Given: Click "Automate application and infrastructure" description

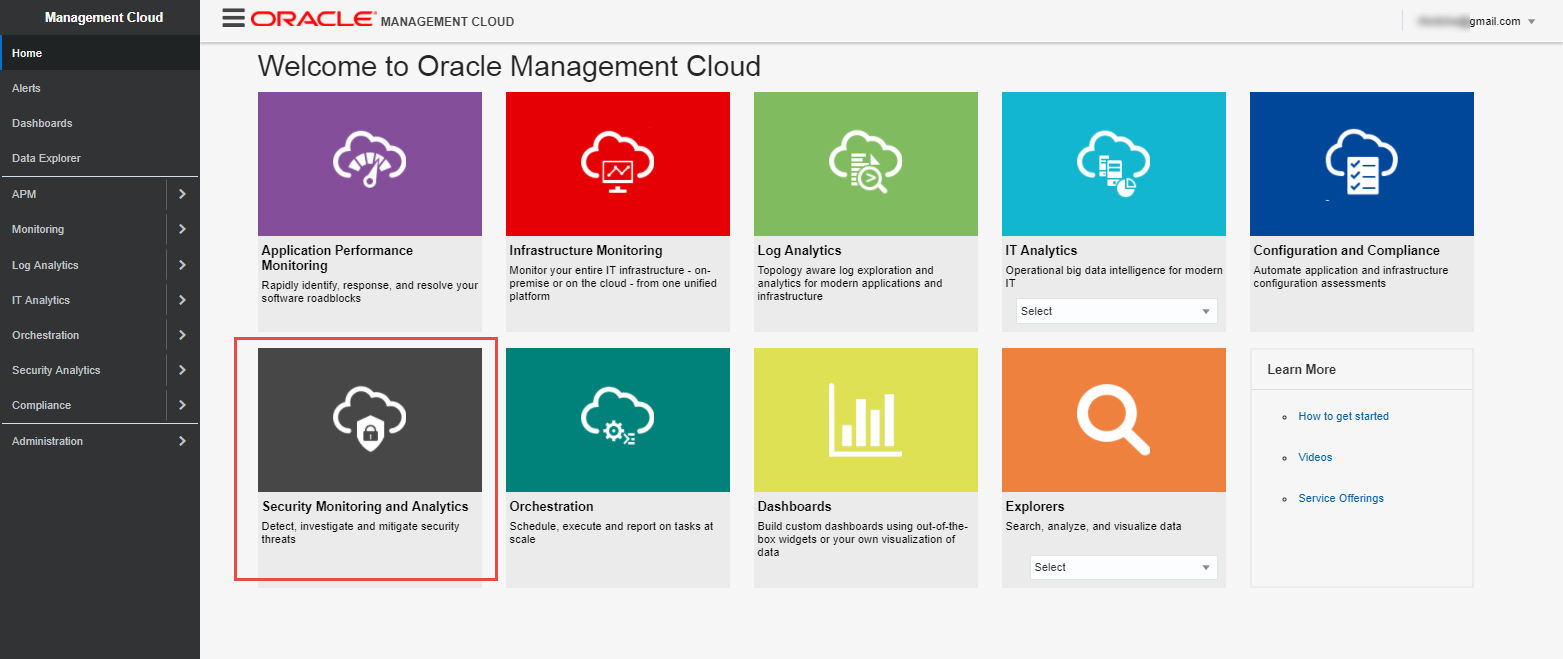Looking at the screenshot, I should (1350, 277).
